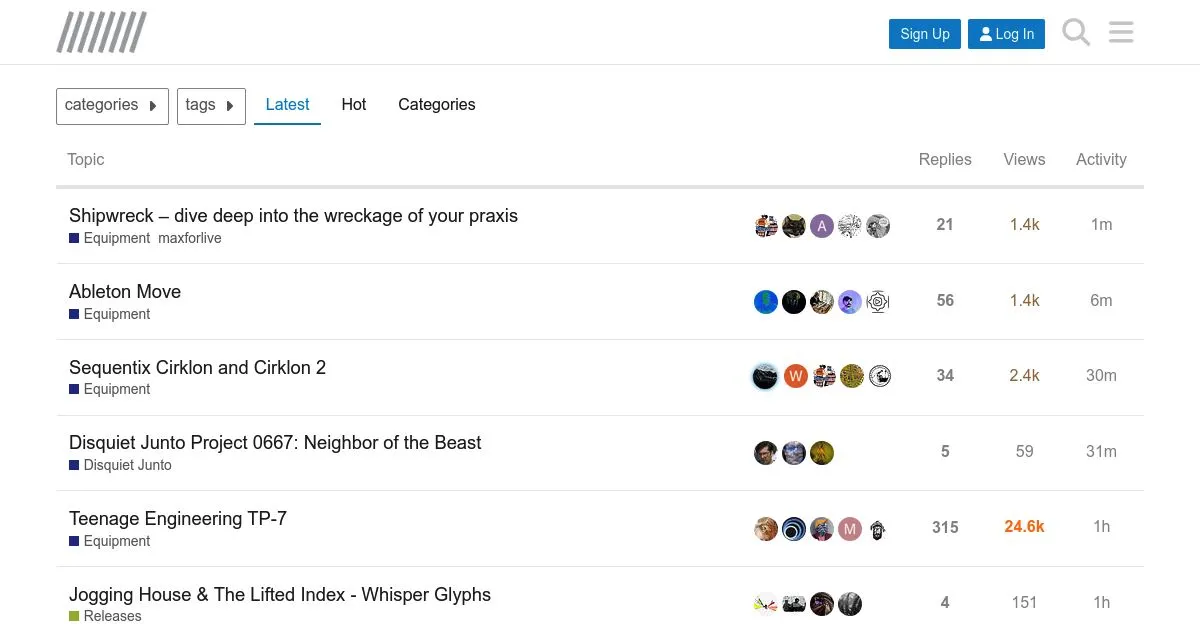
Task: Click the maxforlive tag
Action: pos(190,239)
